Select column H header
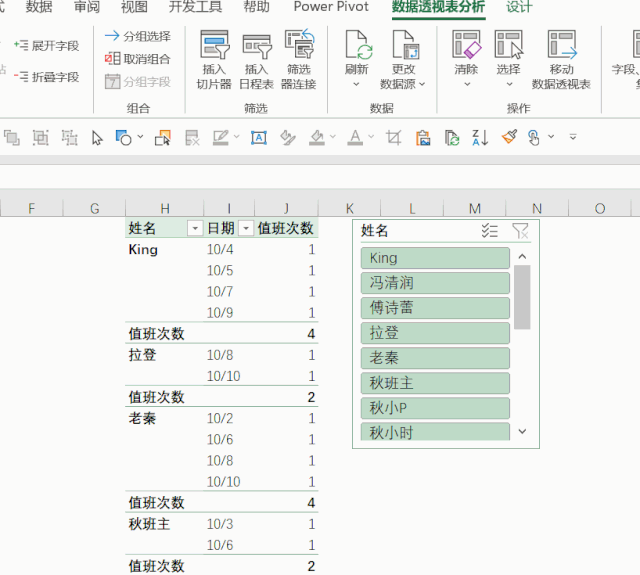The height and width of the screenshot is (575, 640). click(164, 209)
